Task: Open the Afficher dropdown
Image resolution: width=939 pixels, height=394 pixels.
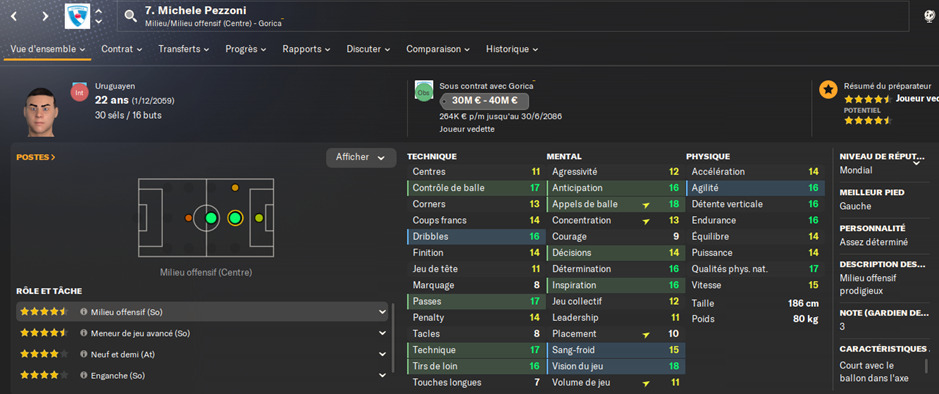Action: [x=361, y=157]
